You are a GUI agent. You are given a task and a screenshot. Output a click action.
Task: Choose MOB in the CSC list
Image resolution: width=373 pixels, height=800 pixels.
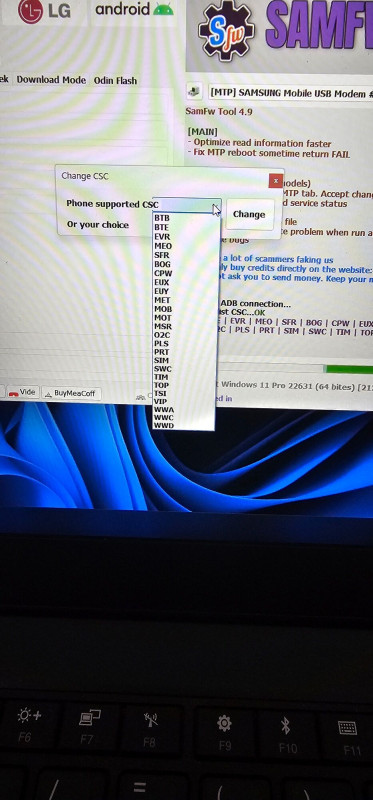[x=163, y=309]
